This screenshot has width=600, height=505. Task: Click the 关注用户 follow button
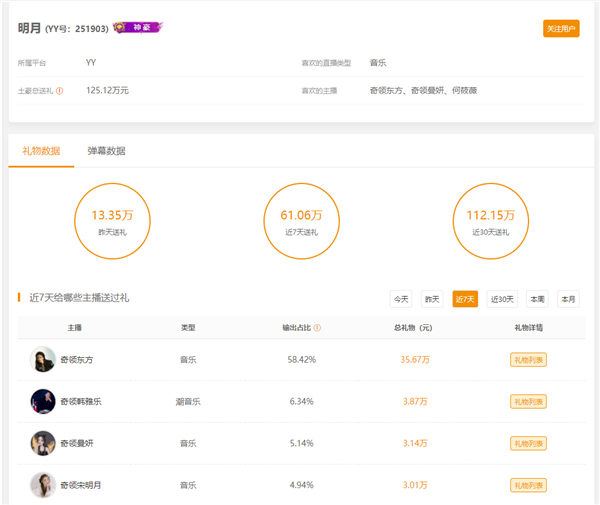pos(561,29)
